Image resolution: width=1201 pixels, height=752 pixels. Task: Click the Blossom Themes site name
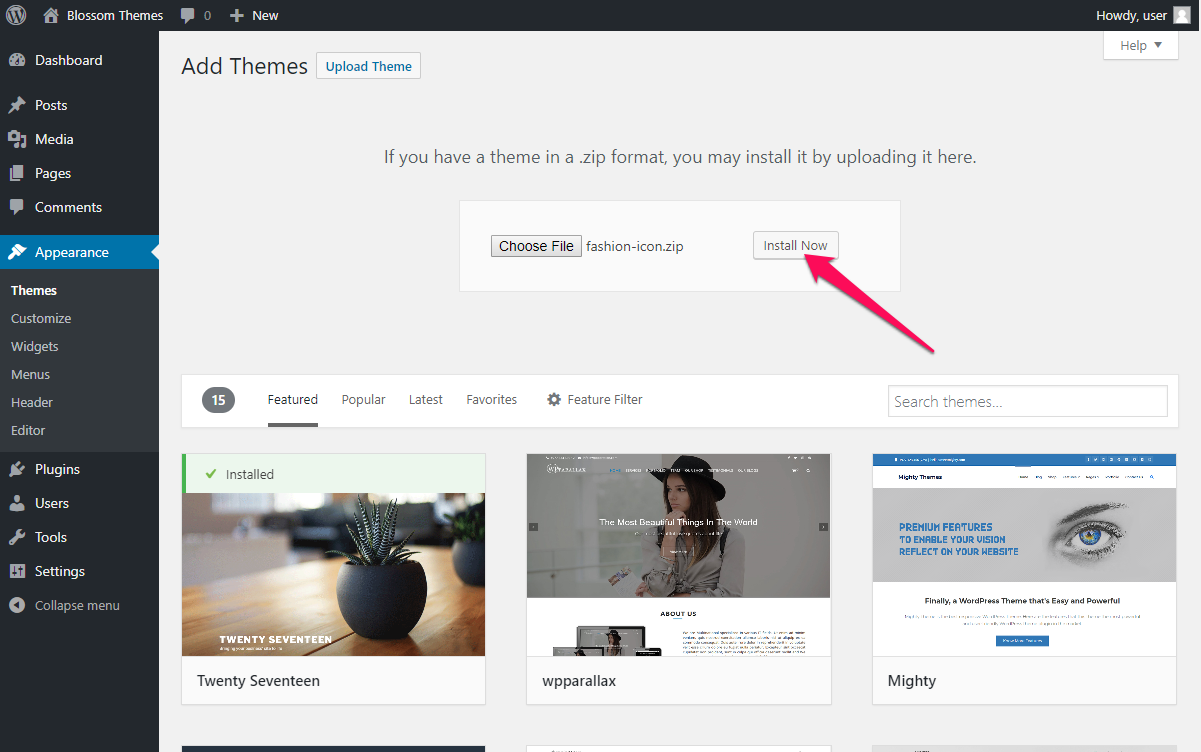tap(115, 15)
